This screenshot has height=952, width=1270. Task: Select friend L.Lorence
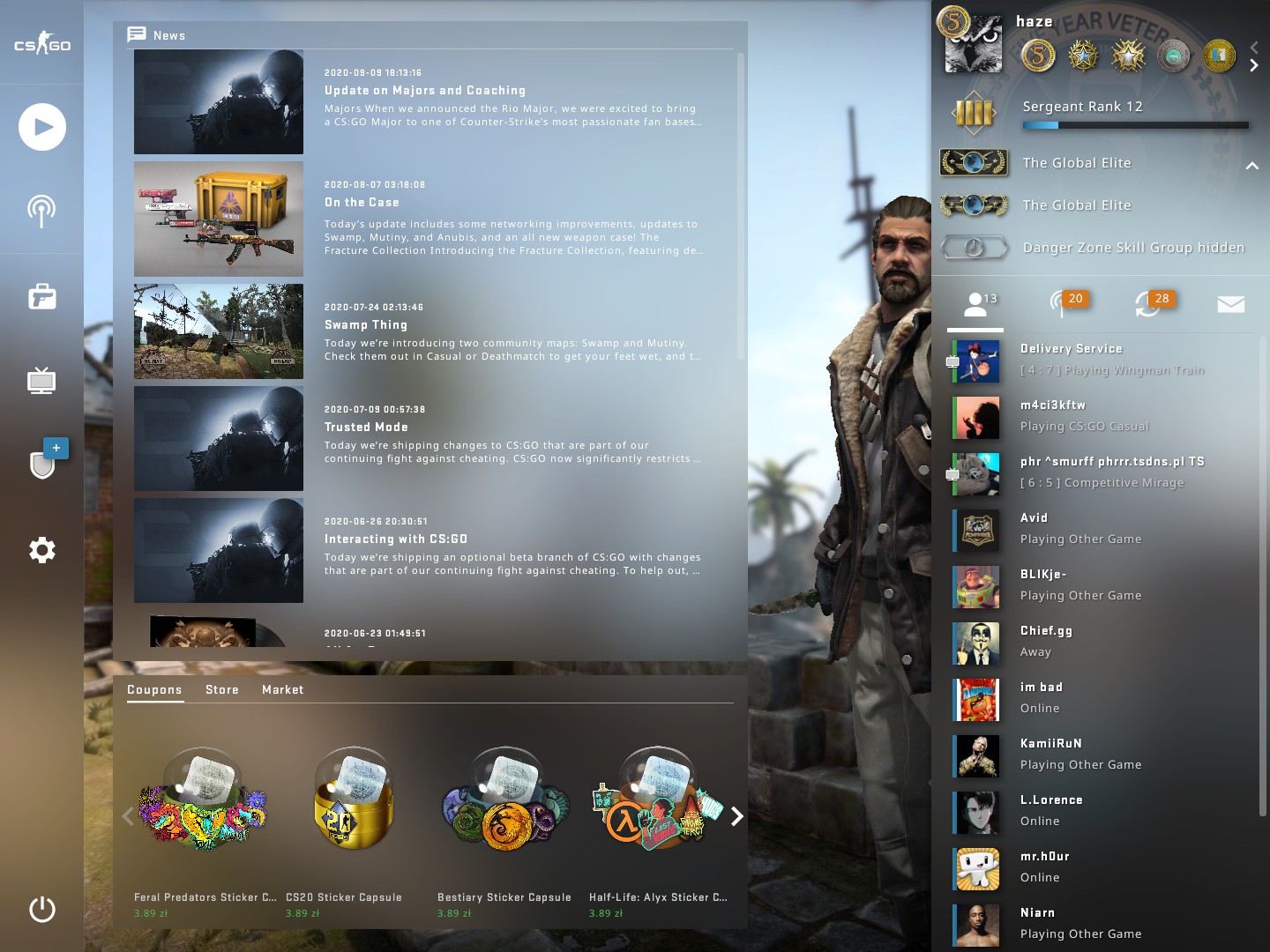[1102, 812]
